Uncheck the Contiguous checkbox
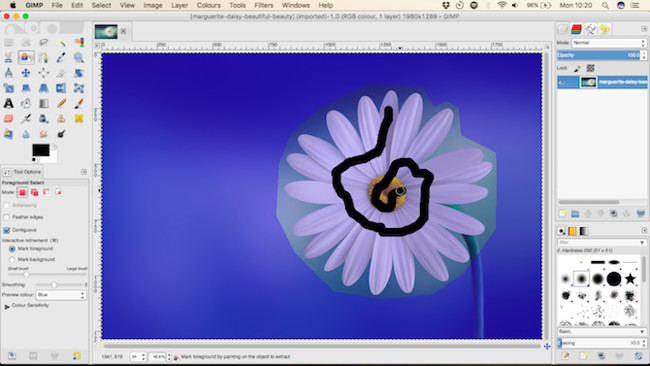The image size is (650, 366). tap(6, 230)
